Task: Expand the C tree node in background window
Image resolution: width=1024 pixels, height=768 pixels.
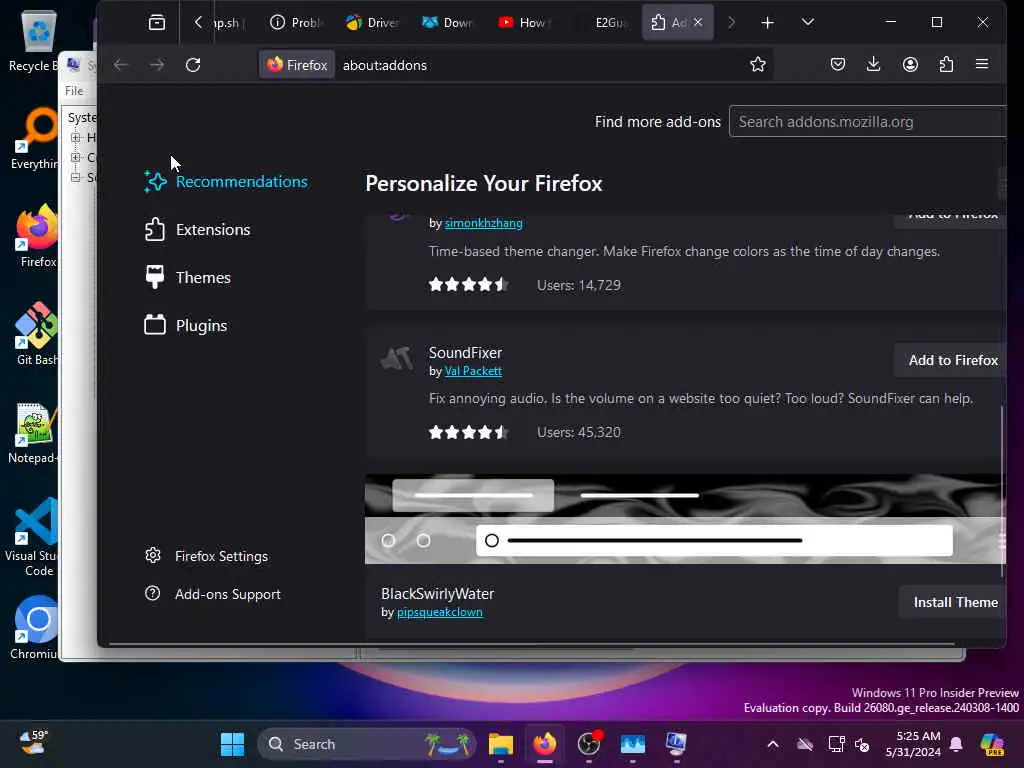Action: coord(76,157)
